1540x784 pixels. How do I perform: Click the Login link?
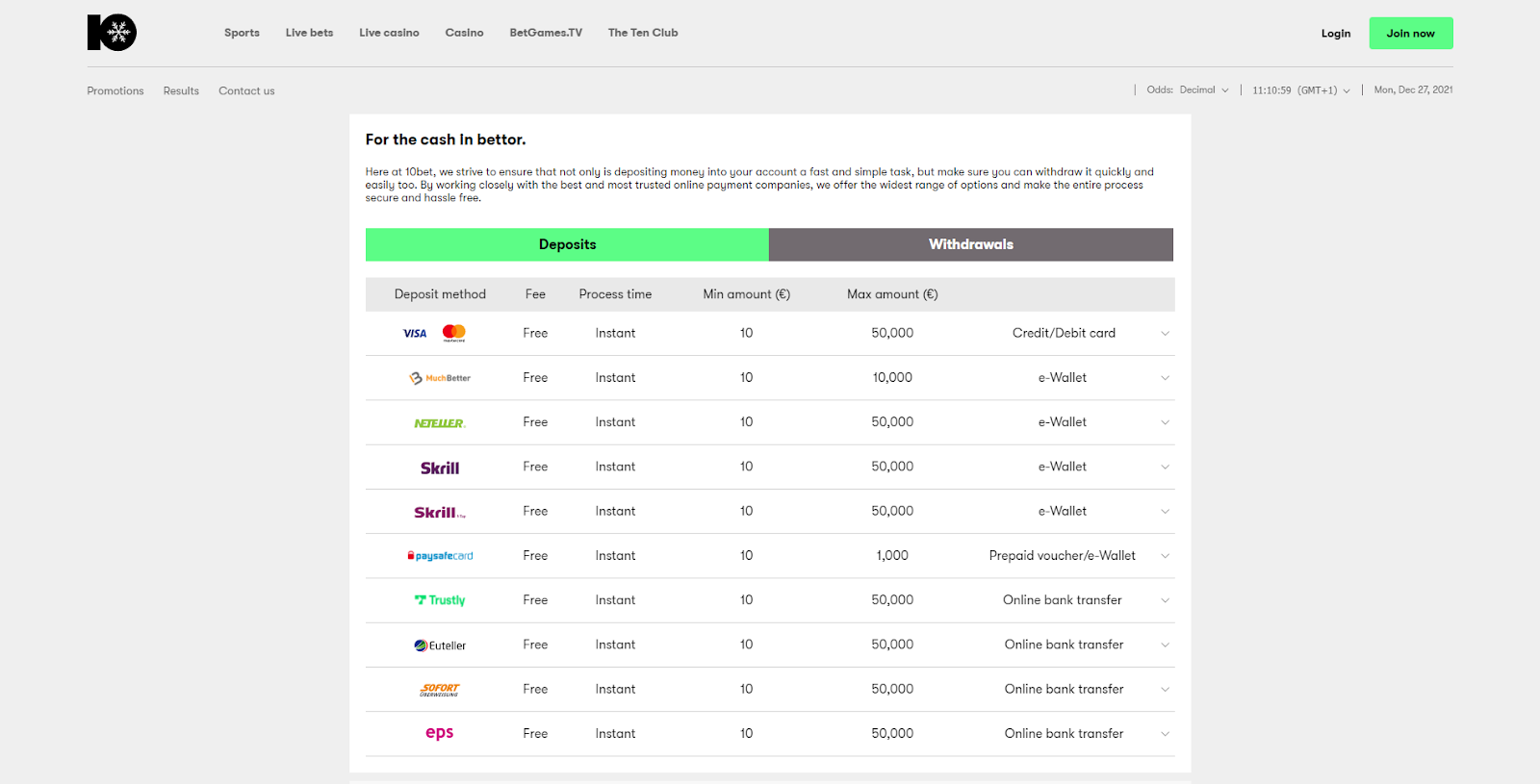point(1336,34)
